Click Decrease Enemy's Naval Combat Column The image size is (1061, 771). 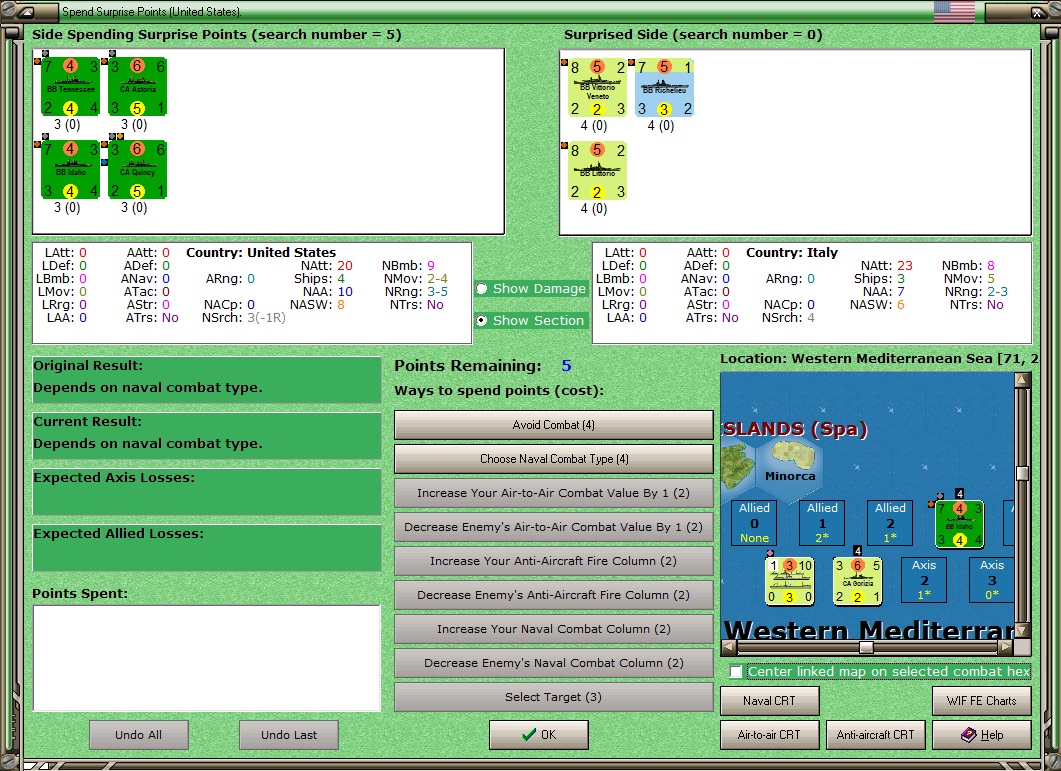pyautogui.click(x=554, y=663)
